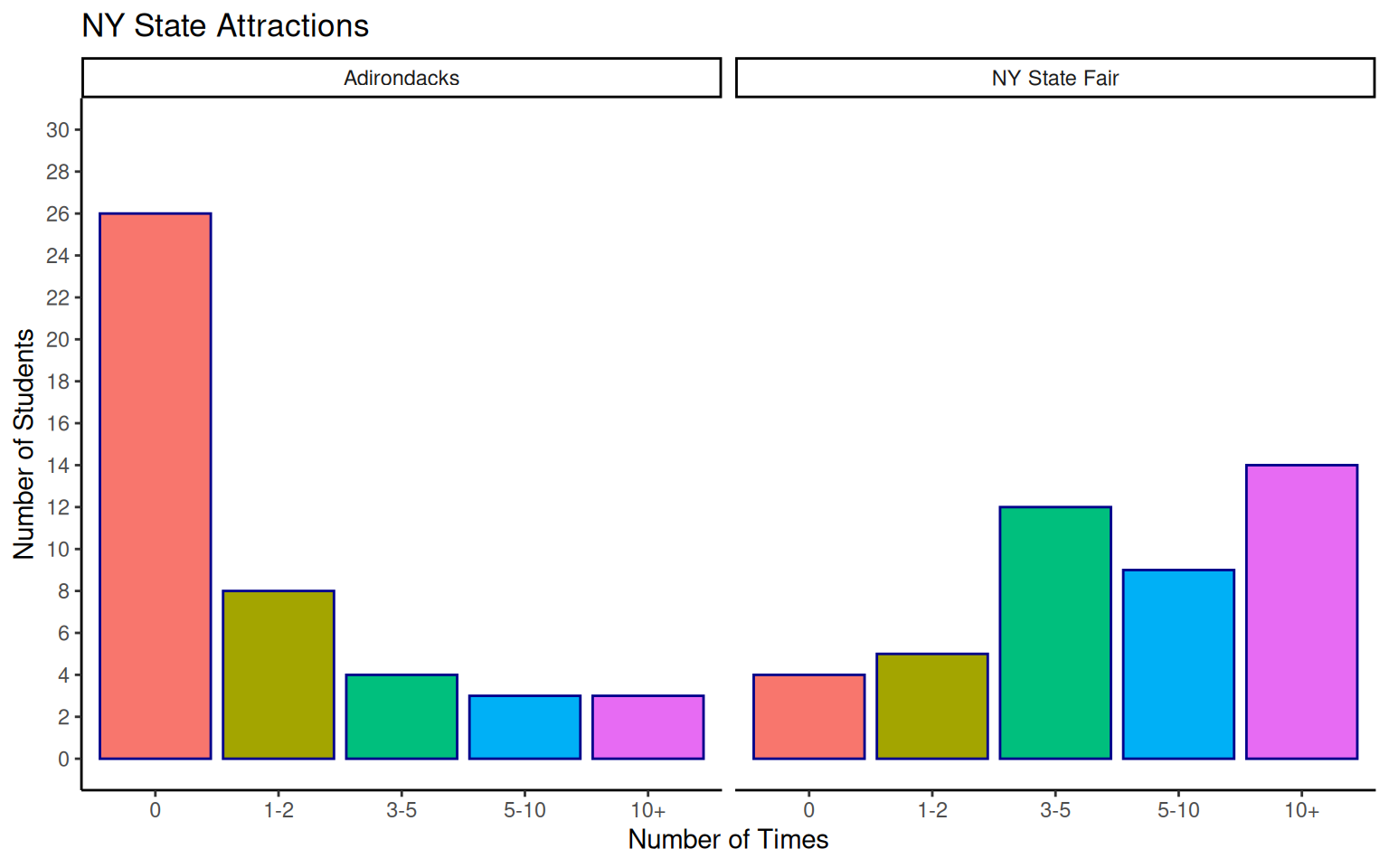1389x868 pixels.
Task: Click the purple 10+ bar in Adirondacks
Action: pos(647,727)
